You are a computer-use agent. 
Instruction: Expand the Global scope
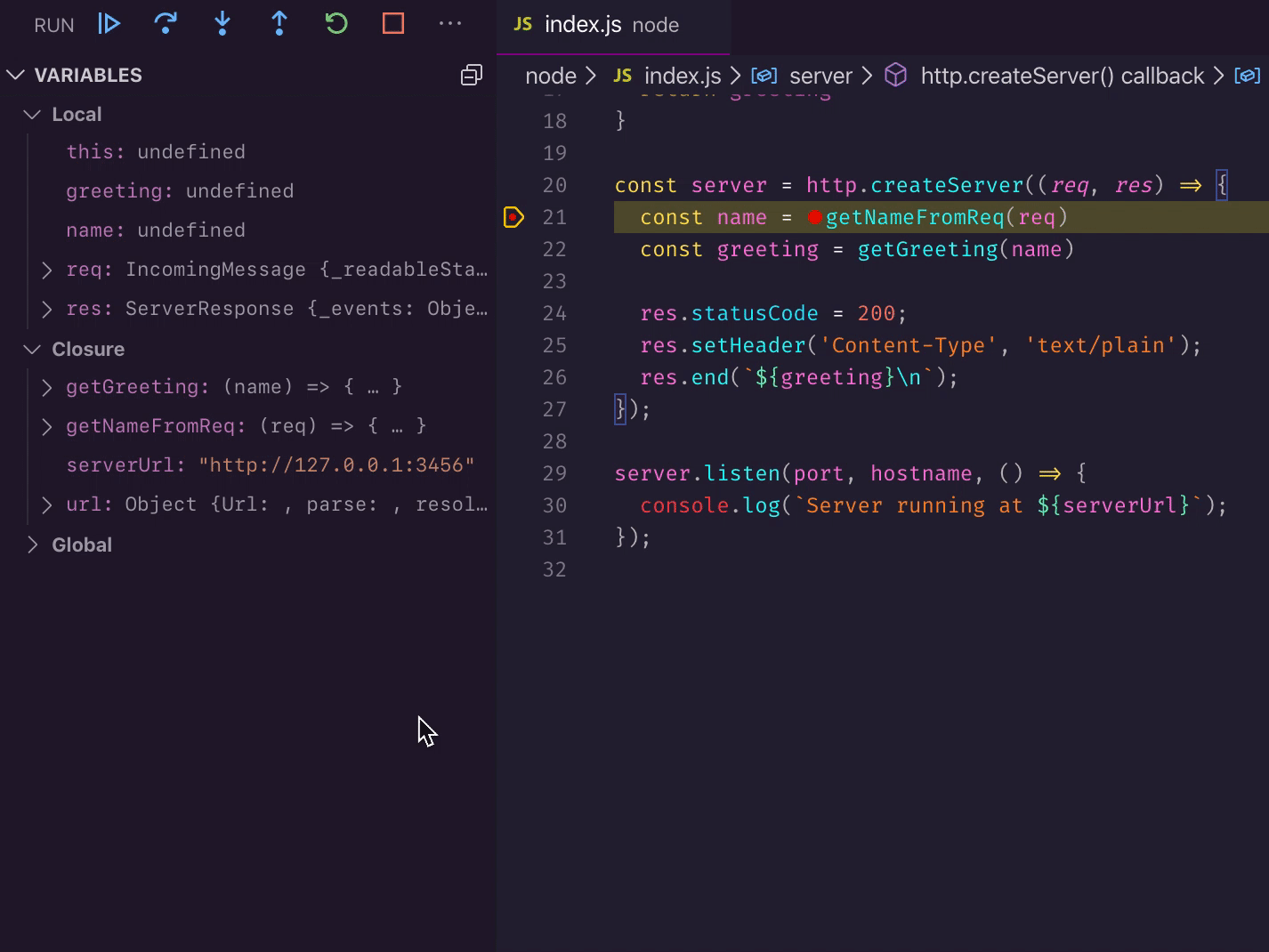point(33,545)
